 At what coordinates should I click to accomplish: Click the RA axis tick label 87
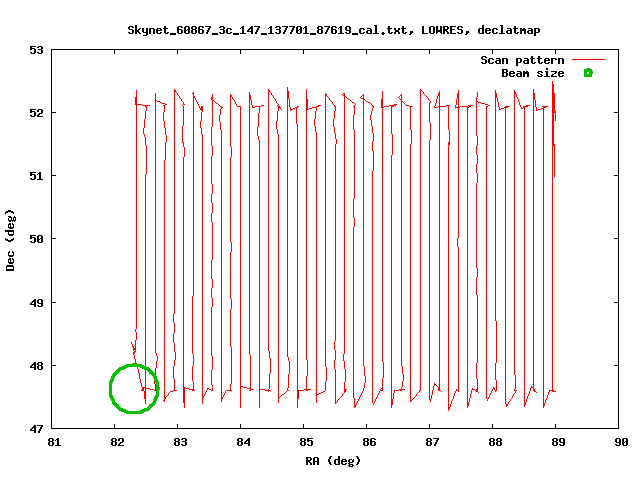coord(432,442)
